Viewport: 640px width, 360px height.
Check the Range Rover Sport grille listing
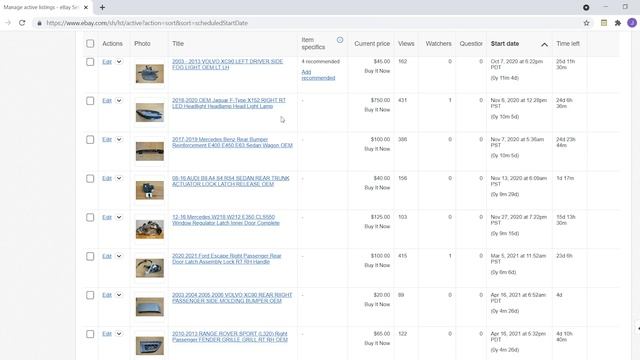tap(90, 334)
